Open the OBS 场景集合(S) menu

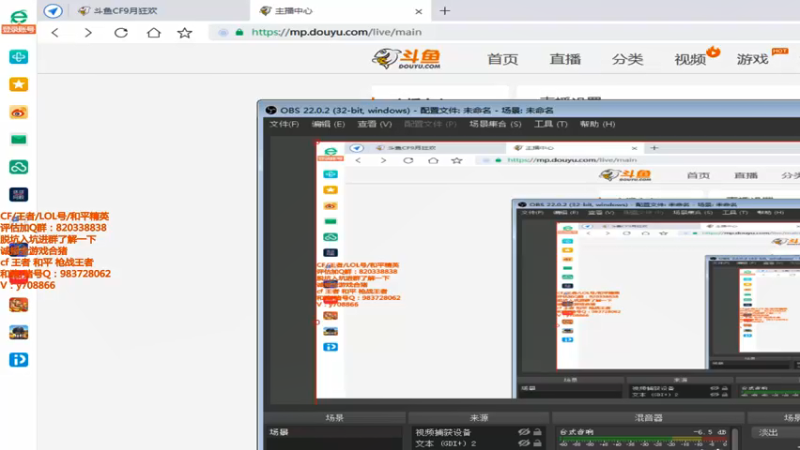tap(495, 124)
